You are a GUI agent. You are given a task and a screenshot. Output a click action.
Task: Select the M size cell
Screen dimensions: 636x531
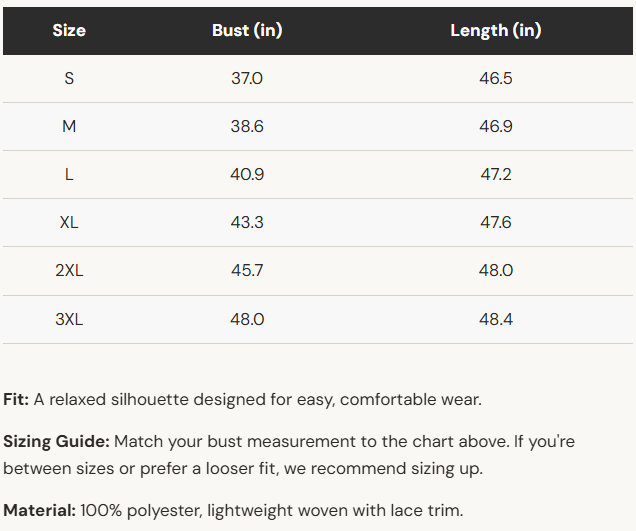pyautogui.click(x=69, y=126)
